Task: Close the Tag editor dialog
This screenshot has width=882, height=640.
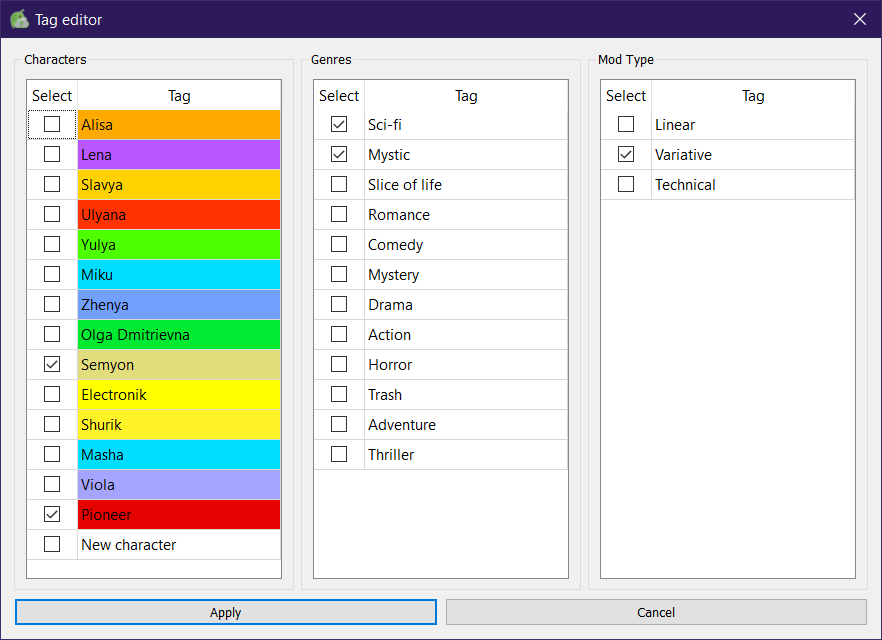Action: coord(860,19)
